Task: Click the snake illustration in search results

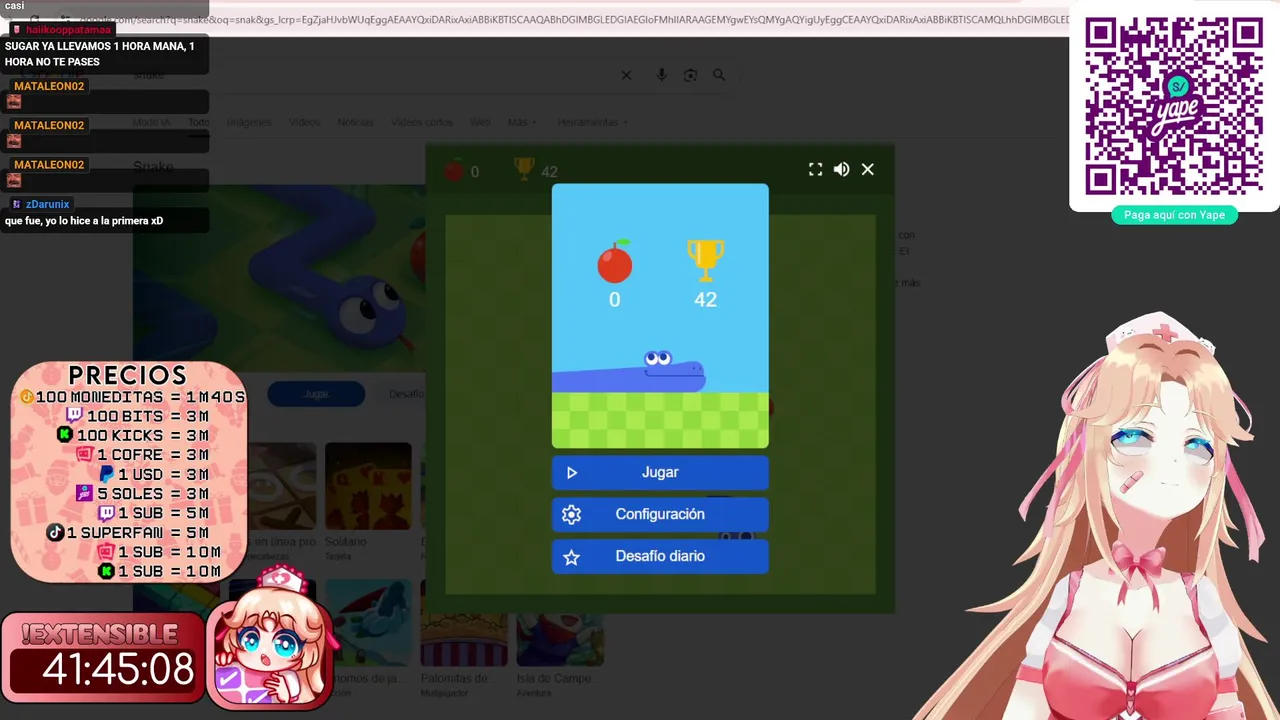Action: pyautogui.click(x=279, y=278)
